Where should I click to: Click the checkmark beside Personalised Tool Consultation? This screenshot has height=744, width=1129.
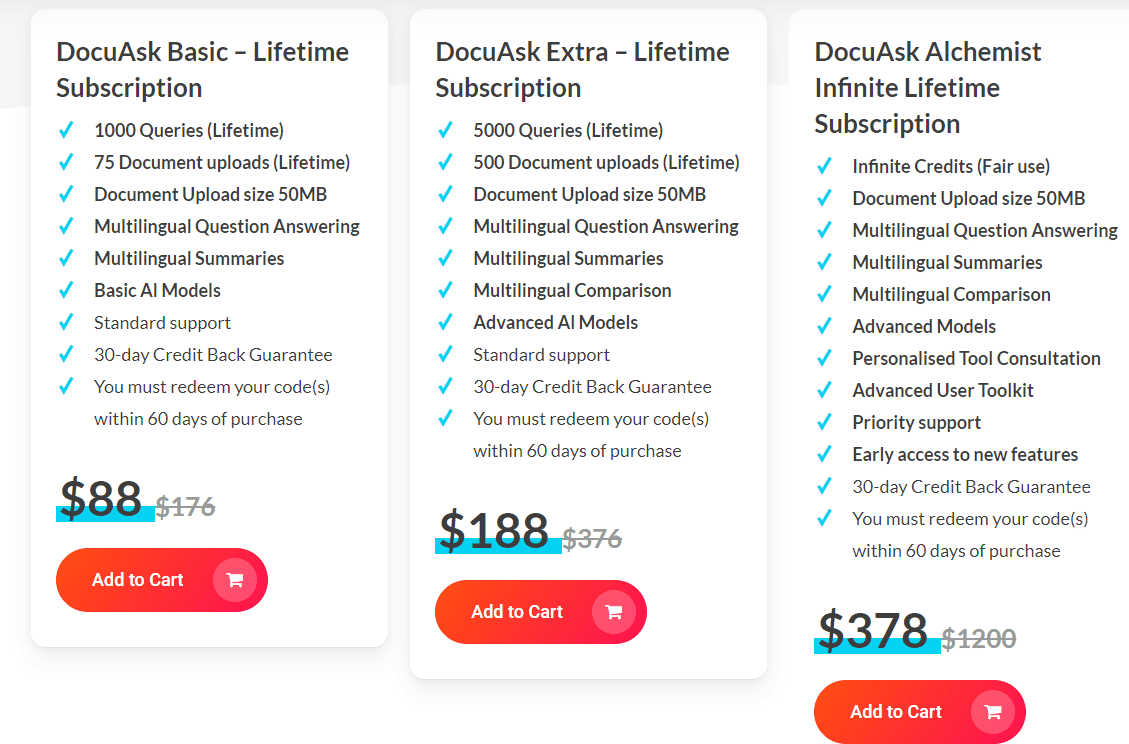(x=824, y=358)
